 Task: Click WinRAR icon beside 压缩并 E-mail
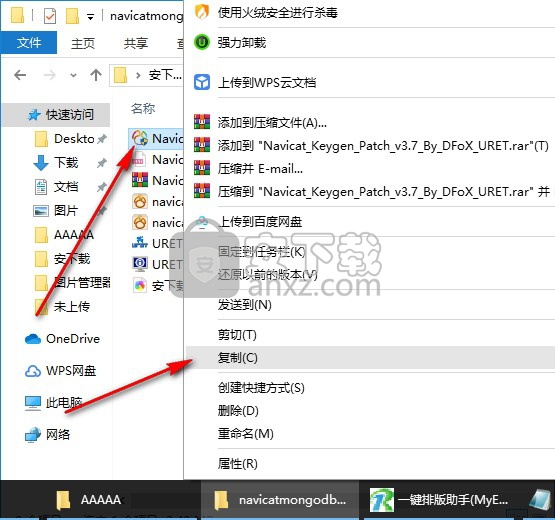(x=202, y=168)
